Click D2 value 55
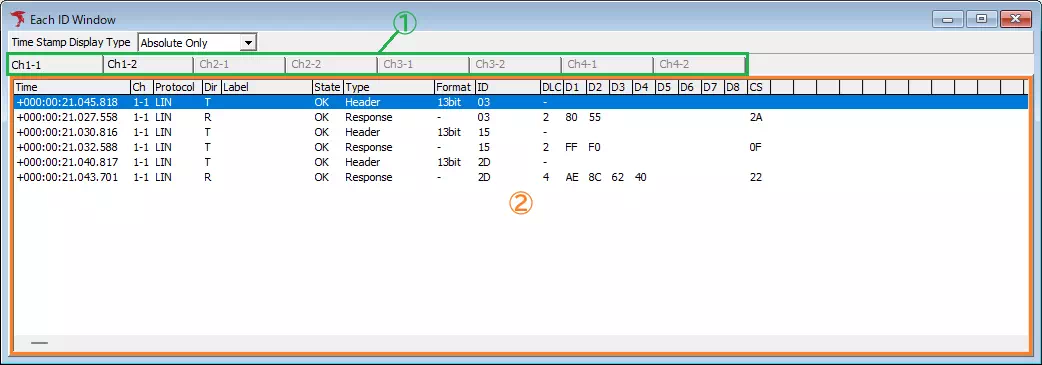This screenshot has height=365, width=1042. tap(594, 117)
